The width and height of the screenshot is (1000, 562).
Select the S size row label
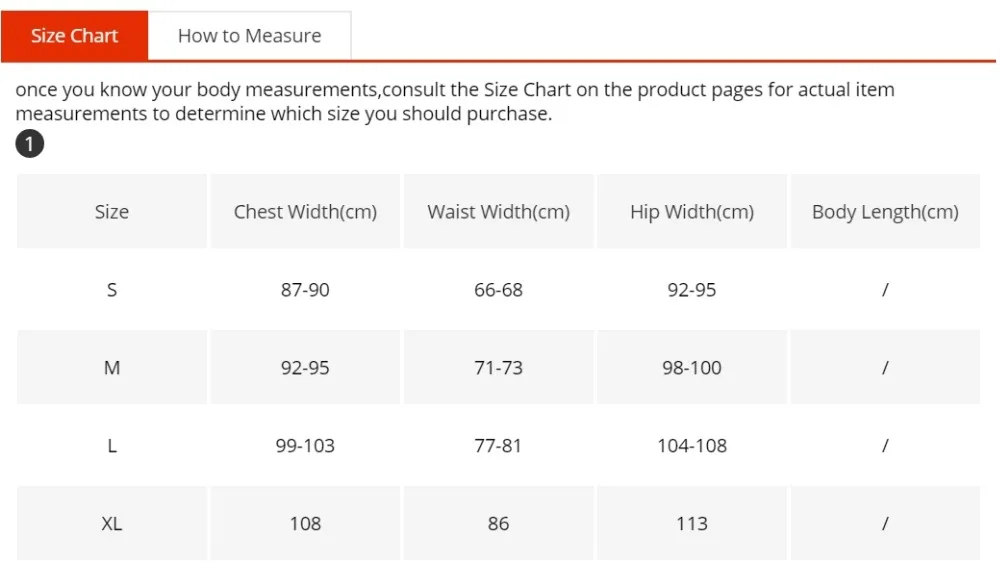pyautogui.click(x=112, y=290)
